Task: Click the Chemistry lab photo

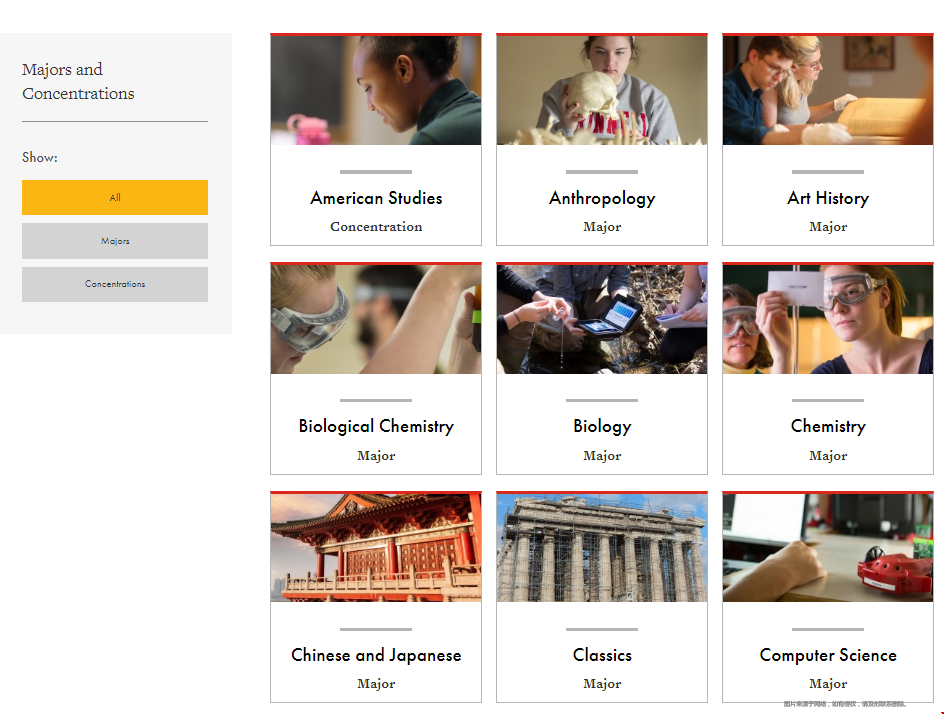Action: (828, 319)
